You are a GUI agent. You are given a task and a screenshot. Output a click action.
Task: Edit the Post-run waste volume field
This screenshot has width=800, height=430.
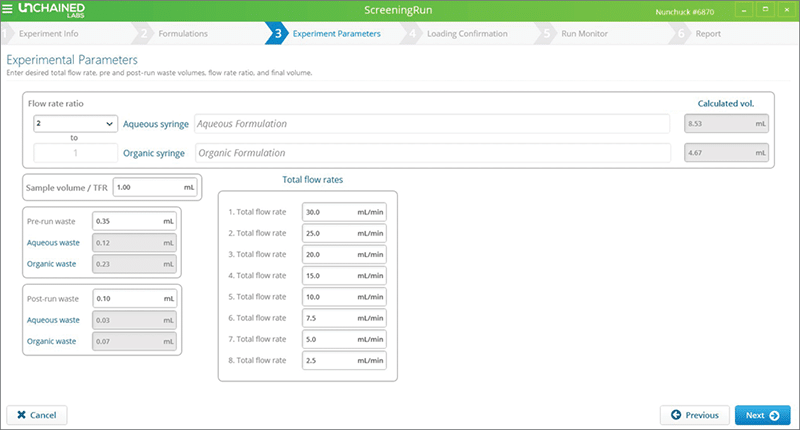point(132,298)
